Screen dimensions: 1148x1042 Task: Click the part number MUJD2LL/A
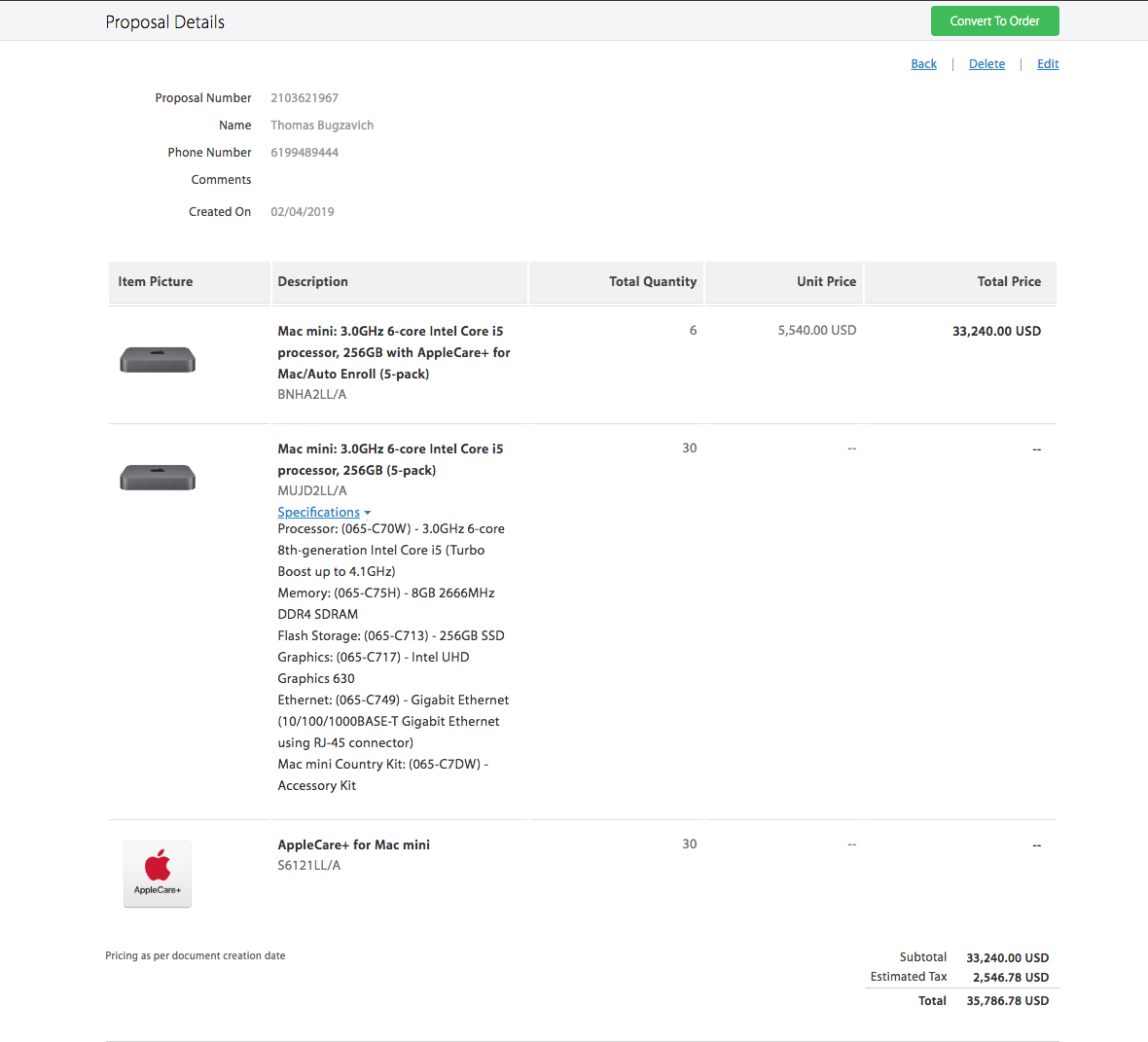coord(312,490)
